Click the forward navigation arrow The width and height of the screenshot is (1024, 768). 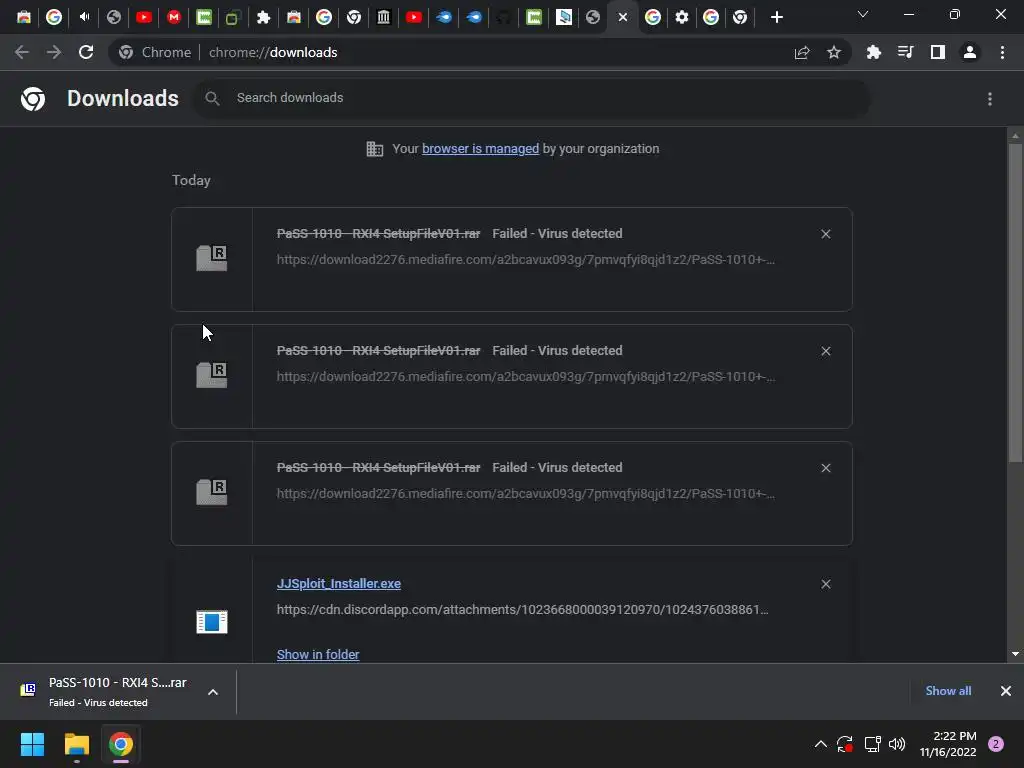(54, 52)
